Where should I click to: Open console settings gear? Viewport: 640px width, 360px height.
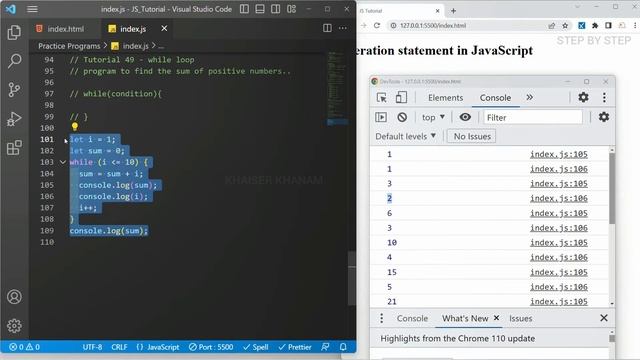click(x=604, y=117)
